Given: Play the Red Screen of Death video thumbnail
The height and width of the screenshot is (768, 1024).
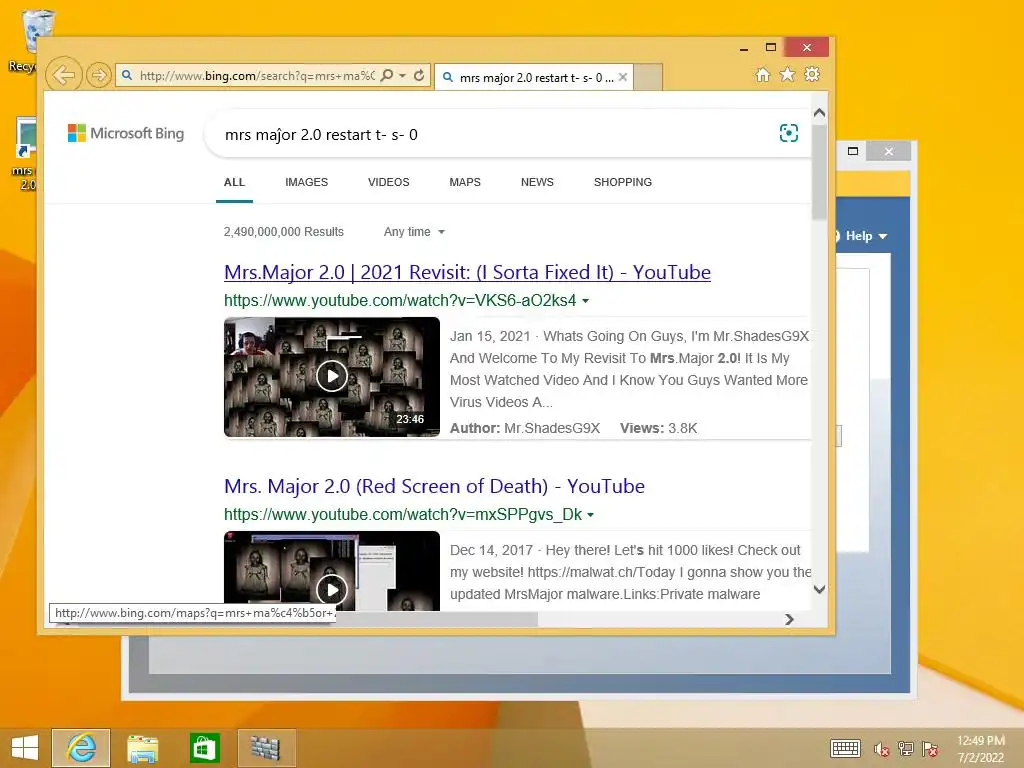Looking at the screenshot, I should 332,571.
